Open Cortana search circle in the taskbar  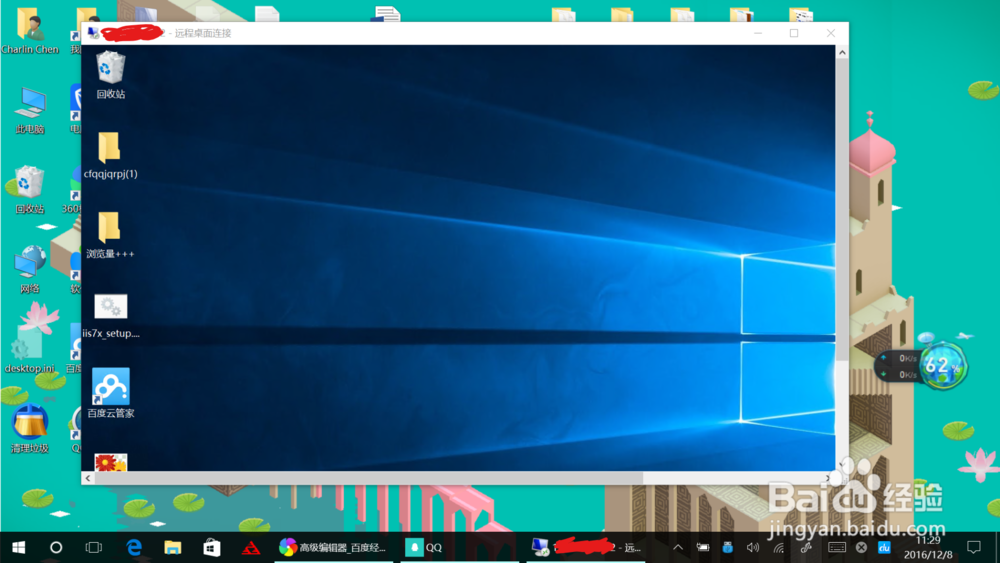coord(56,547)
